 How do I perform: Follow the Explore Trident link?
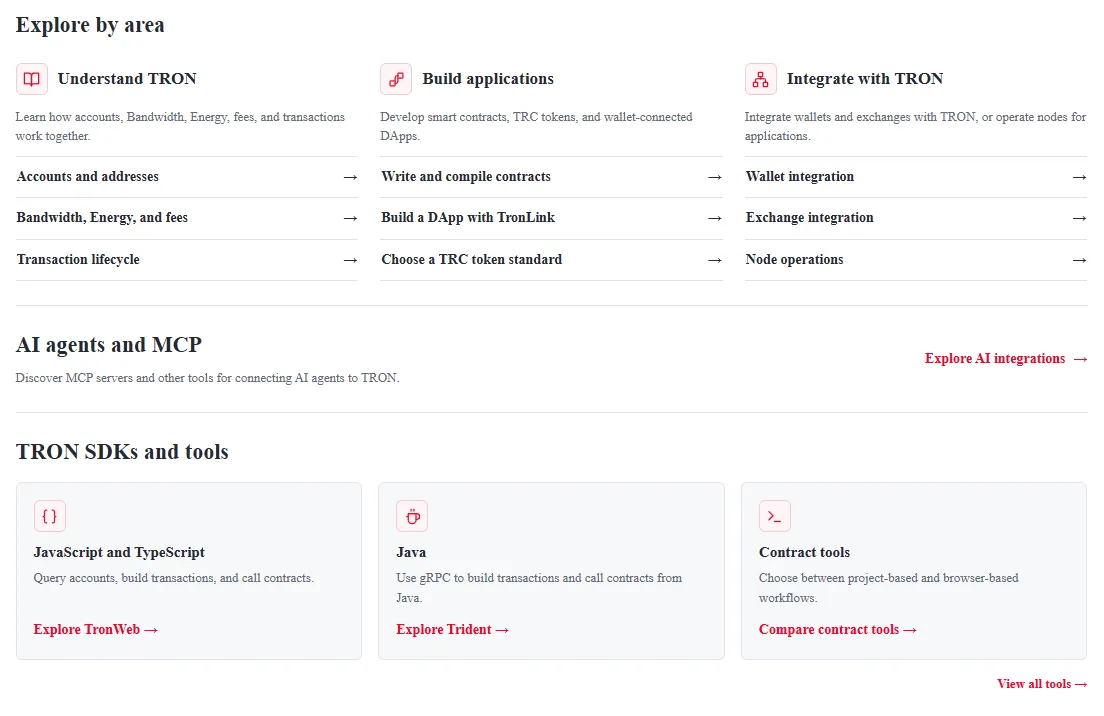pos(452,629)
